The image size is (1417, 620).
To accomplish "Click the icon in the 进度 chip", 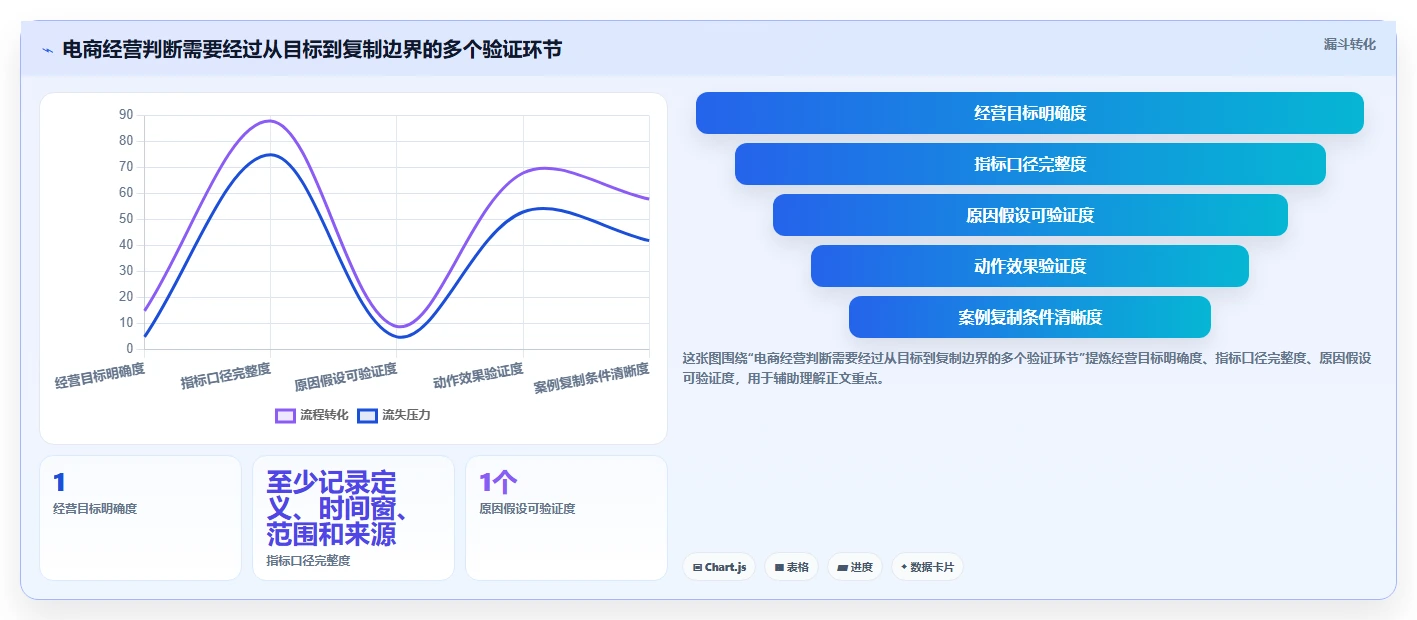I will (842, 567).
